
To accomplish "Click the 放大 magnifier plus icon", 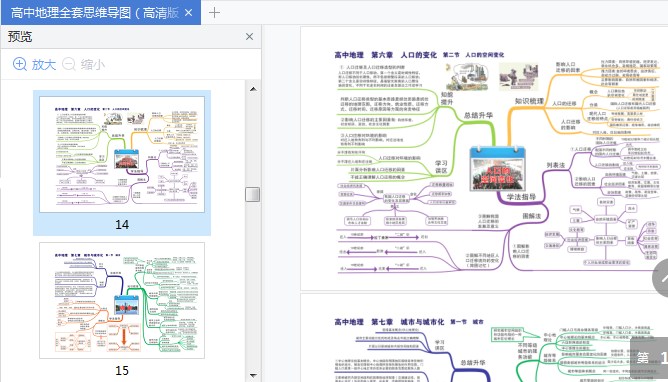I will (x=20, y=64).
